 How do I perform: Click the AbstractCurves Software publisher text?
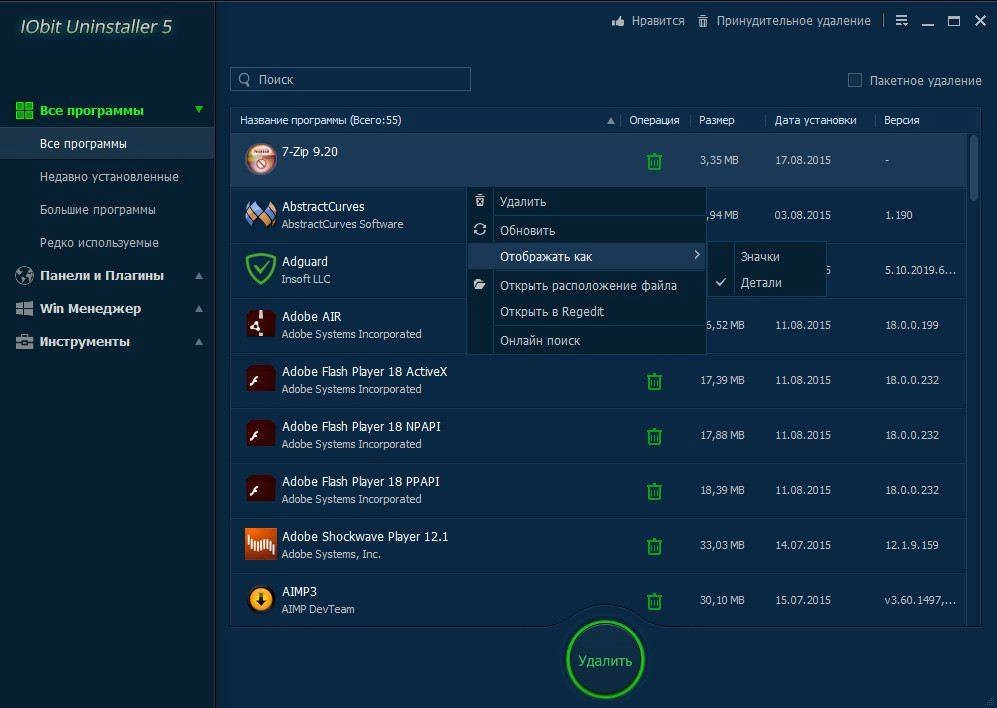[x=342, y=225]
